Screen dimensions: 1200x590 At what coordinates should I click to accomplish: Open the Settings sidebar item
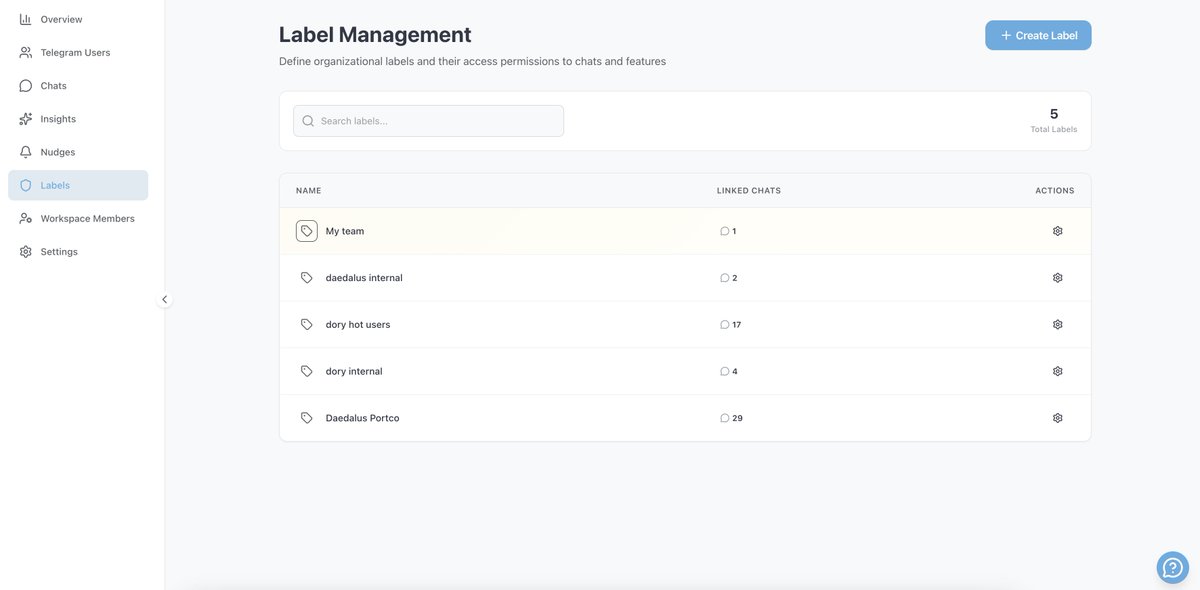coord(78,252)
